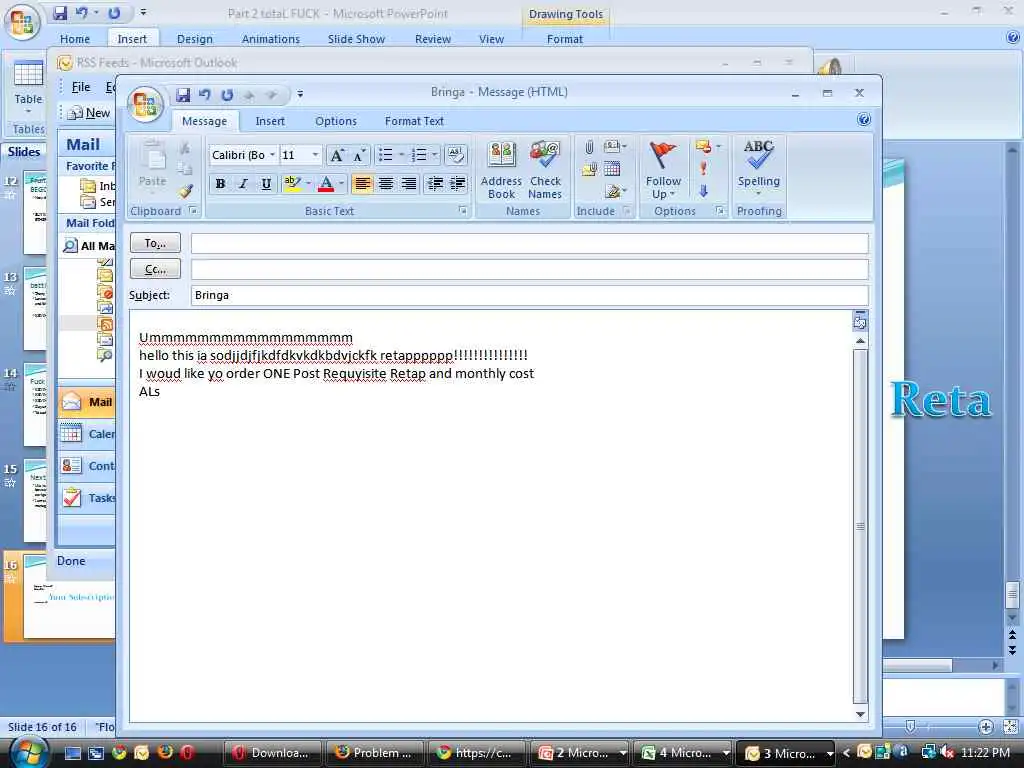Mark the message High Importance

tap(703, 168)
